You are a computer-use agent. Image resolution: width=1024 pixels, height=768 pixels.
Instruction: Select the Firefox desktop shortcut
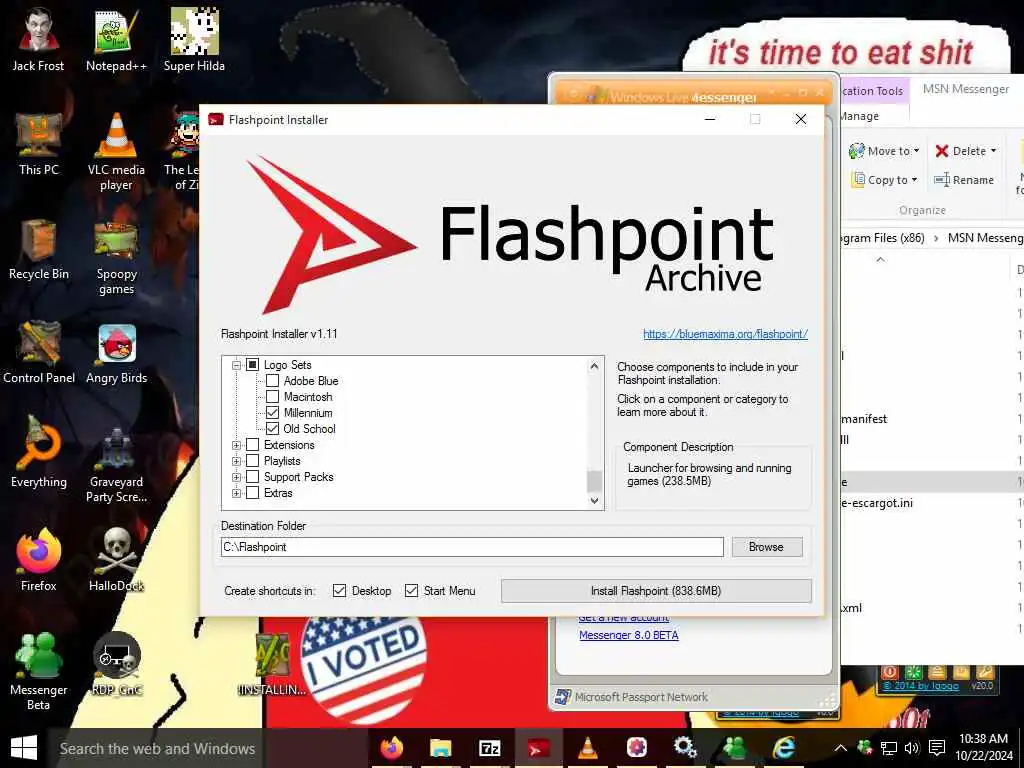tap(39, 560)
